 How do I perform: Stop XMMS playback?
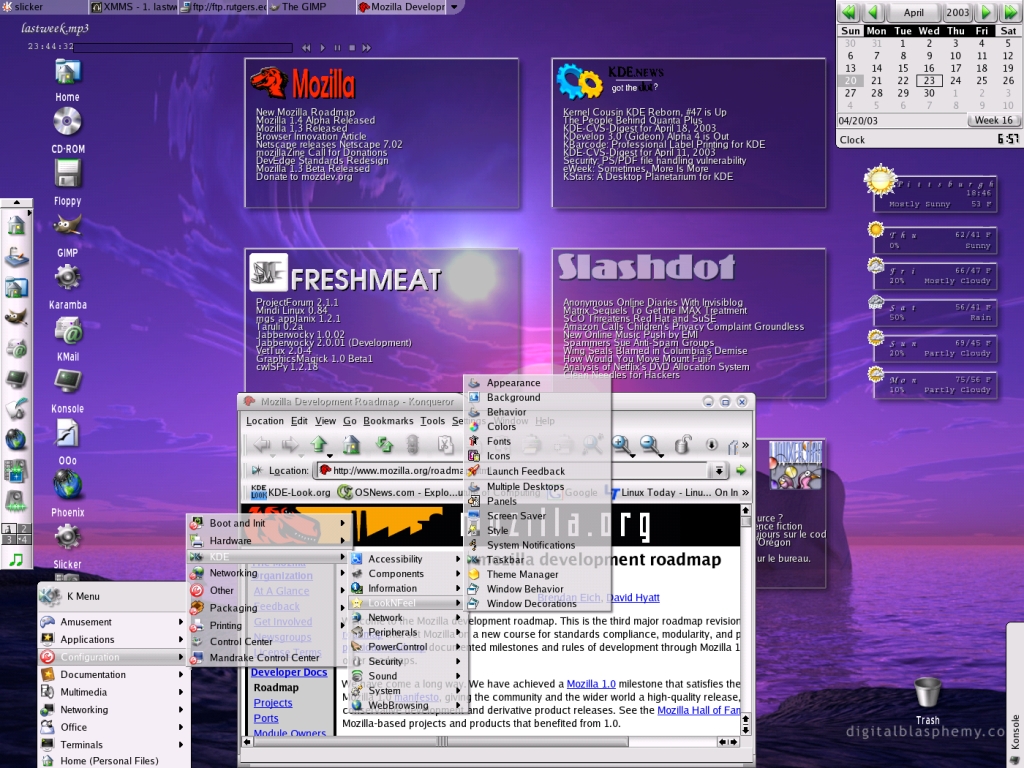(352, 48)
